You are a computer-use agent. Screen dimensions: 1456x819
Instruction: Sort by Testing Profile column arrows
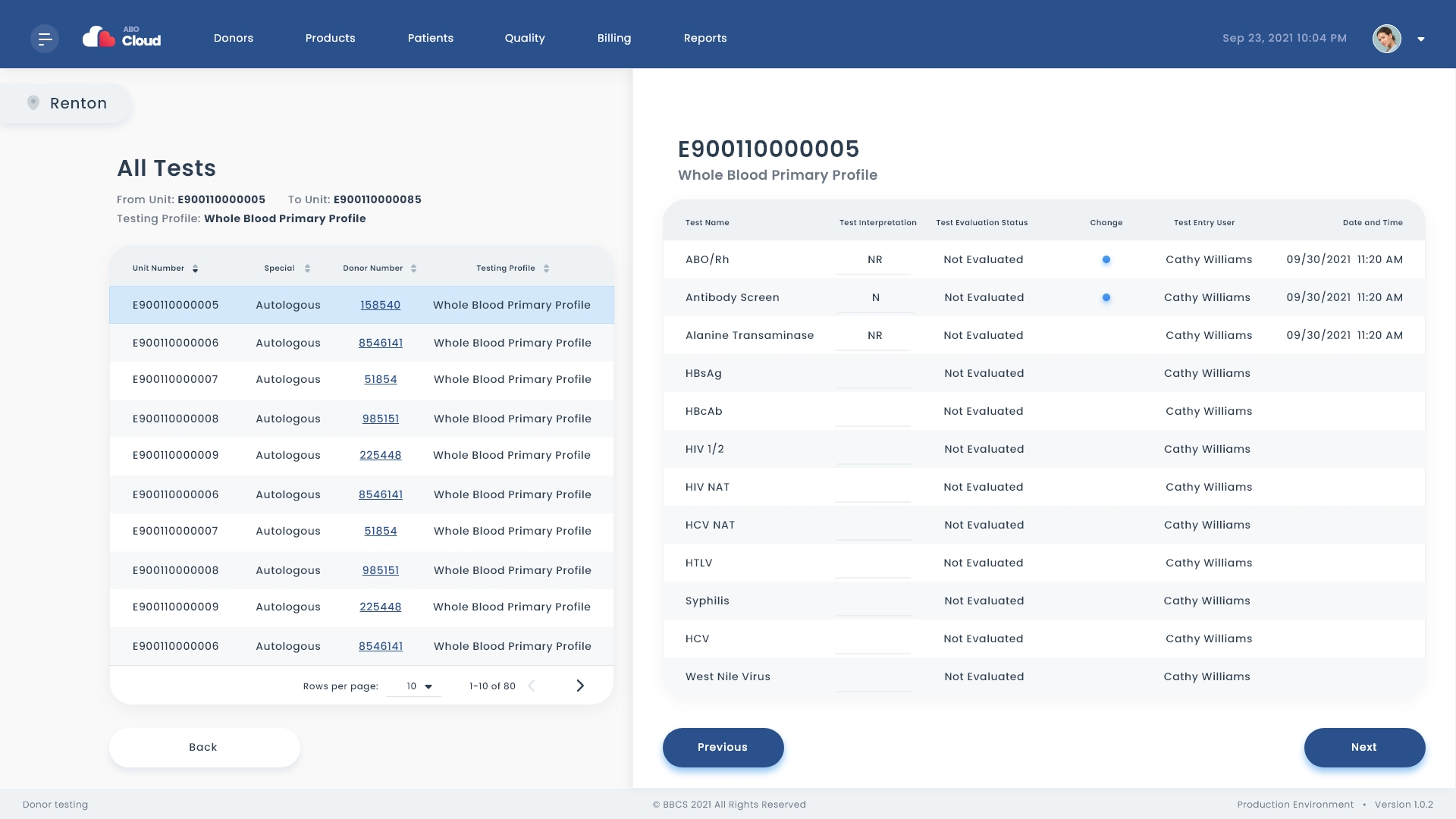click(546, 268)
